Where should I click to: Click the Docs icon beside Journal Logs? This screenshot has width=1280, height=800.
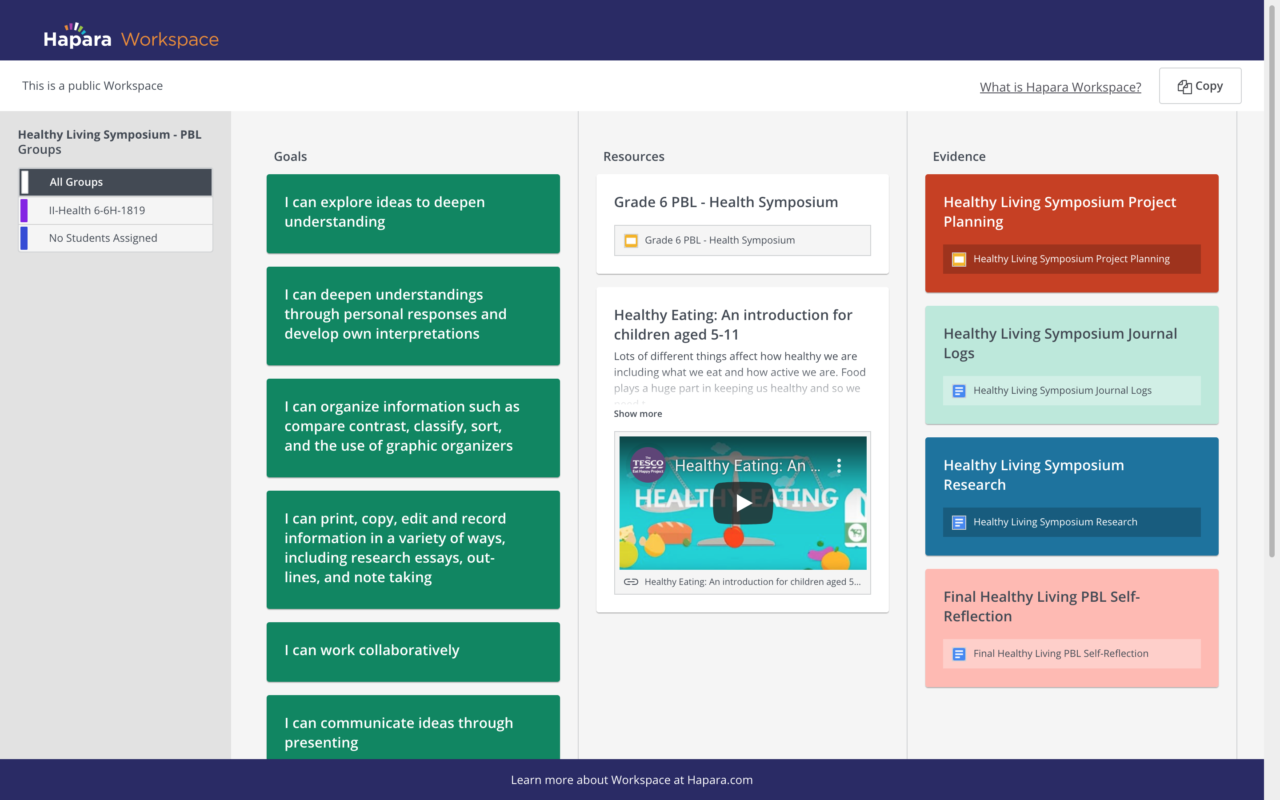tap(959, 391)
